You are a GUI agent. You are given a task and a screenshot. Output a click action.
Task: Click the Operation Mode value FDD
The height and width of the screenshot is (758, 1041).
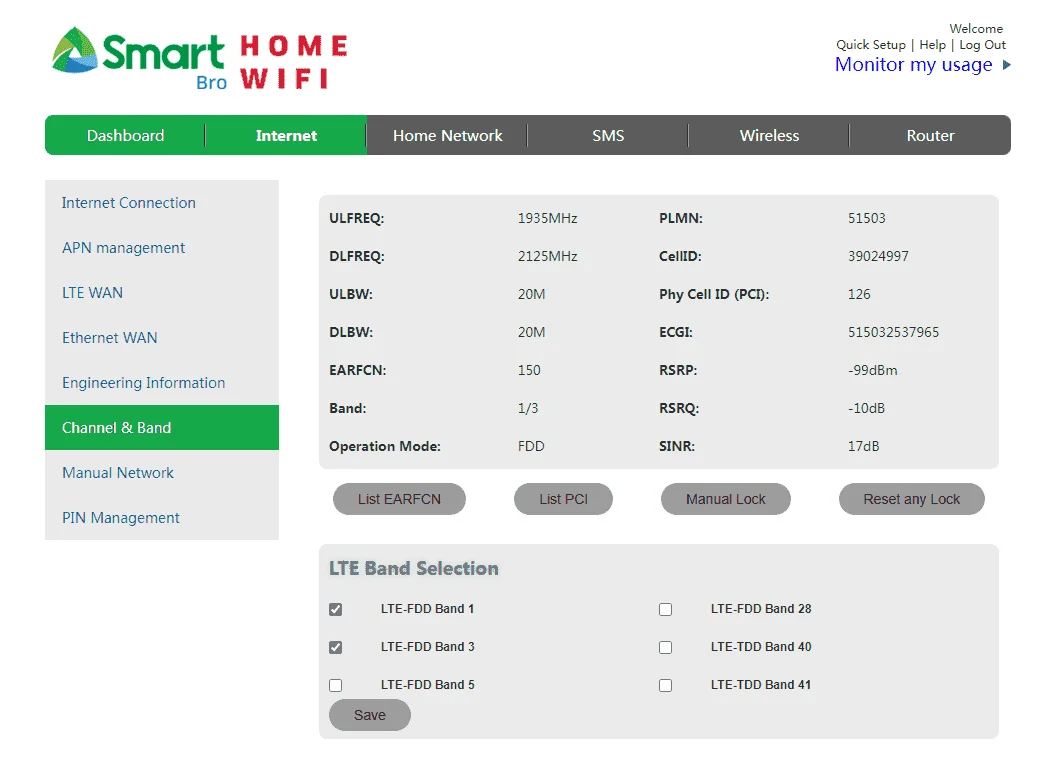(531, 446)
